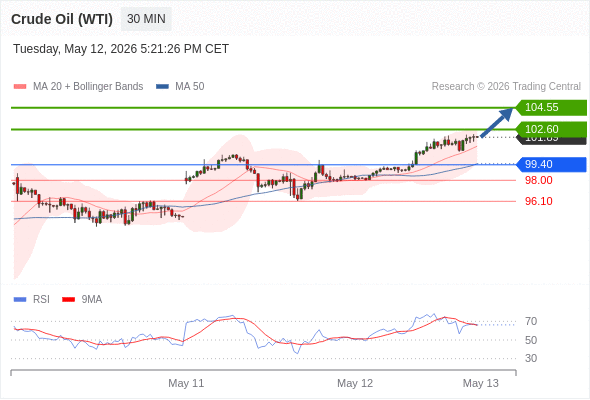
Task: Click the red 98.00 support label
Action: click(x=539, y=180)
